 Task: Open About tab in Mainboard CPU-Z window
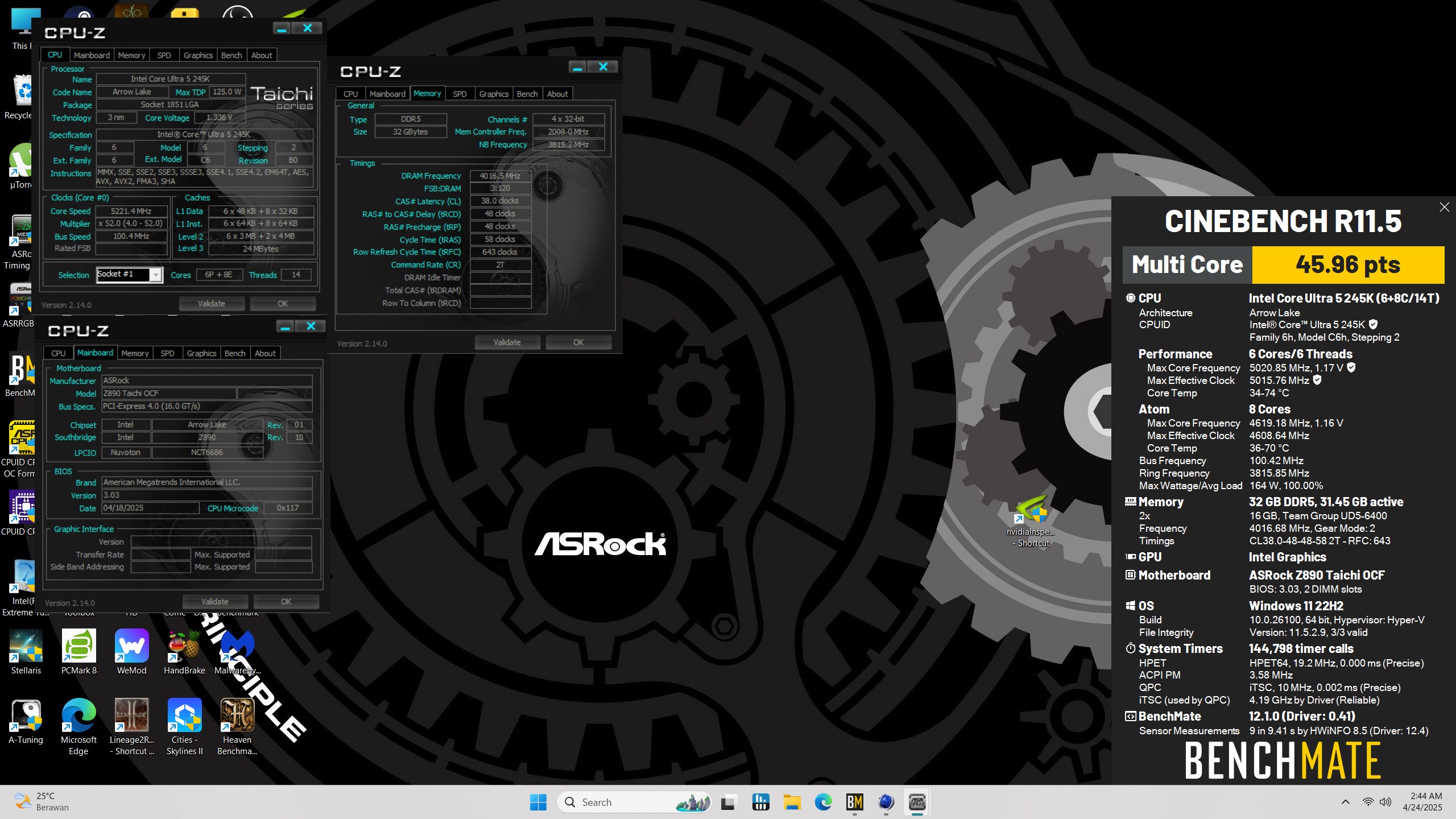click(265, 353)
